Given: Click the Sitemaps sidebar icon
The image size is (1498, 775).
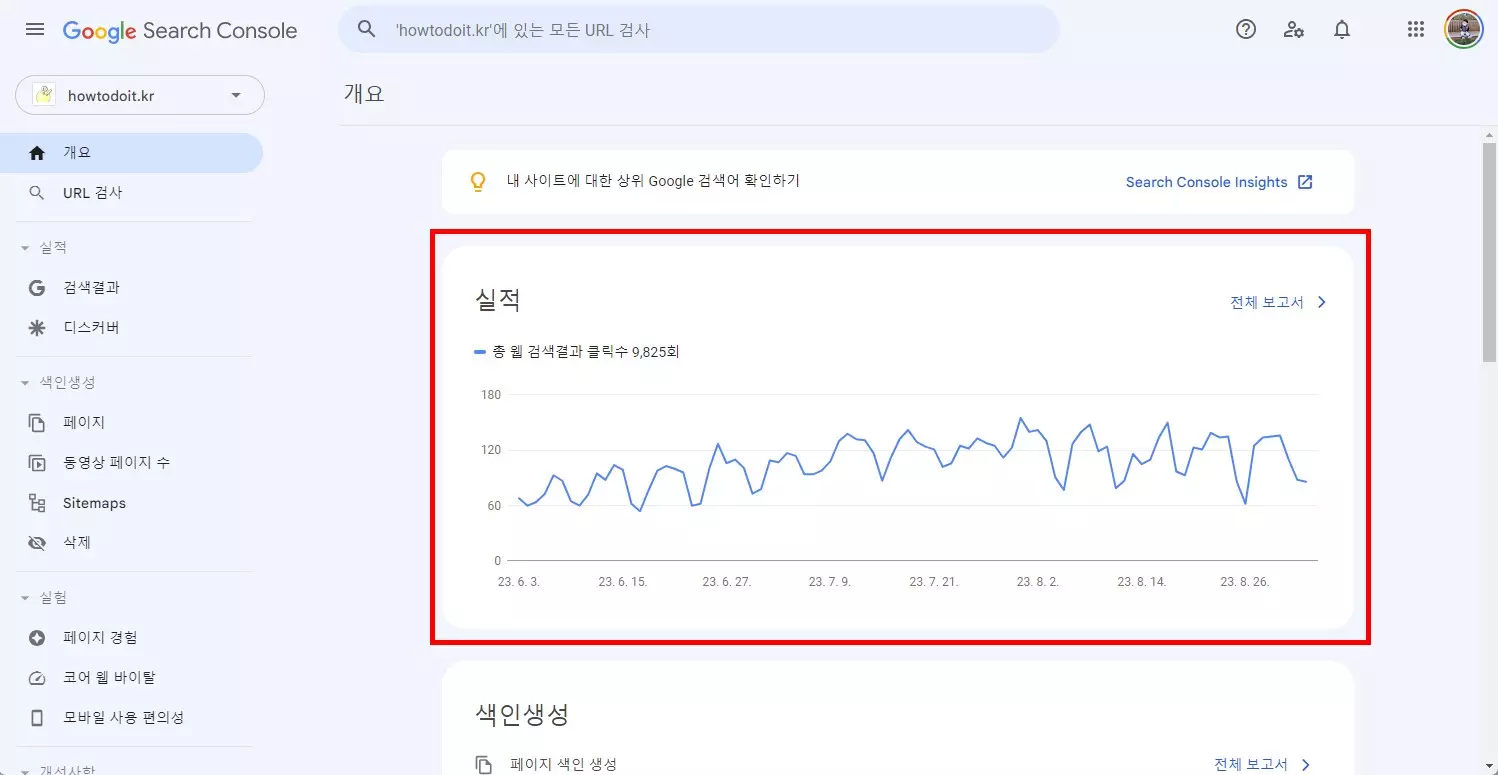Looking at the screenshot, I should pos(37,502).
